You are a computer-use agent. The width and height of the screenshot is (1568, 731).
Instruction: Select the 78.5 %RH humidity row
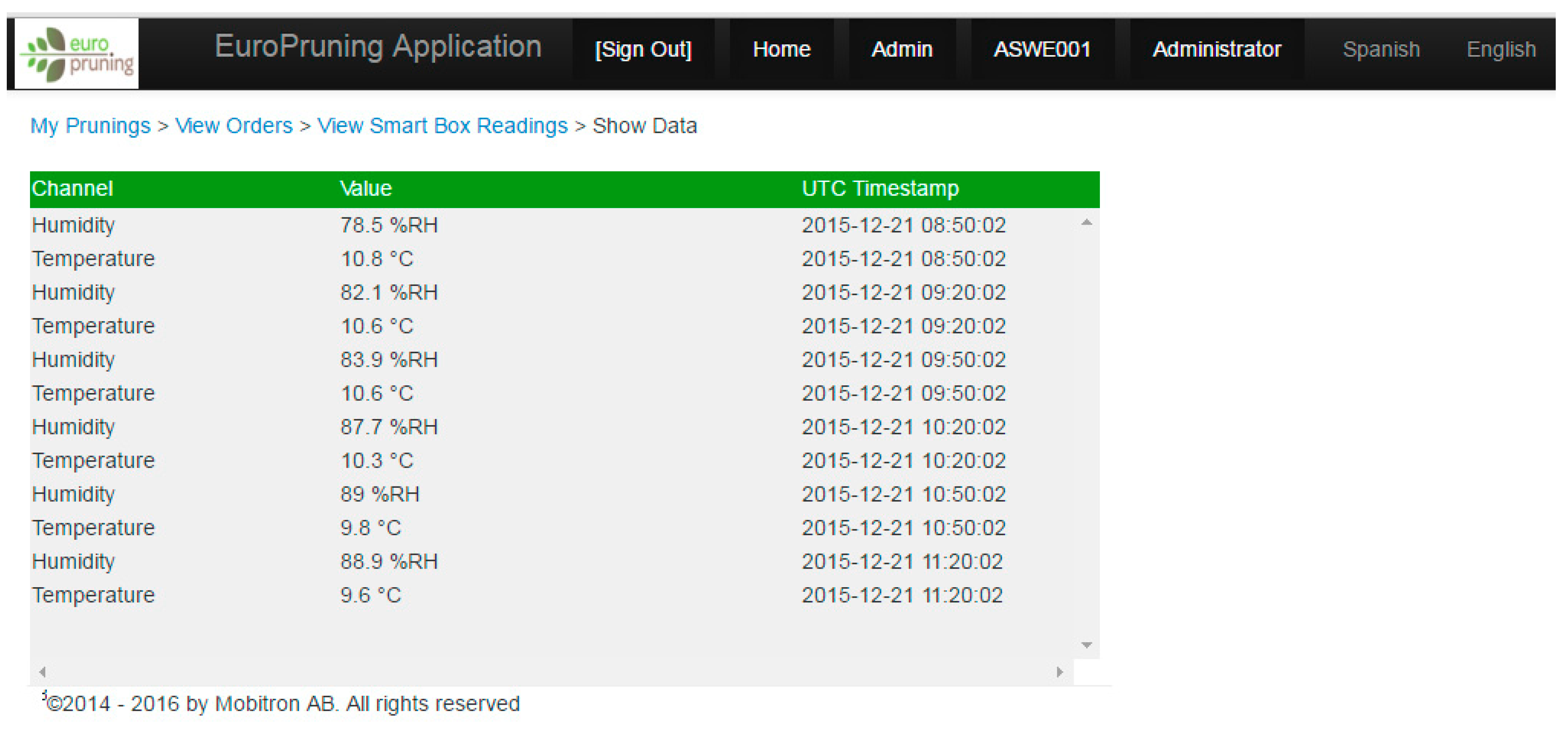(x=389, y=225)
